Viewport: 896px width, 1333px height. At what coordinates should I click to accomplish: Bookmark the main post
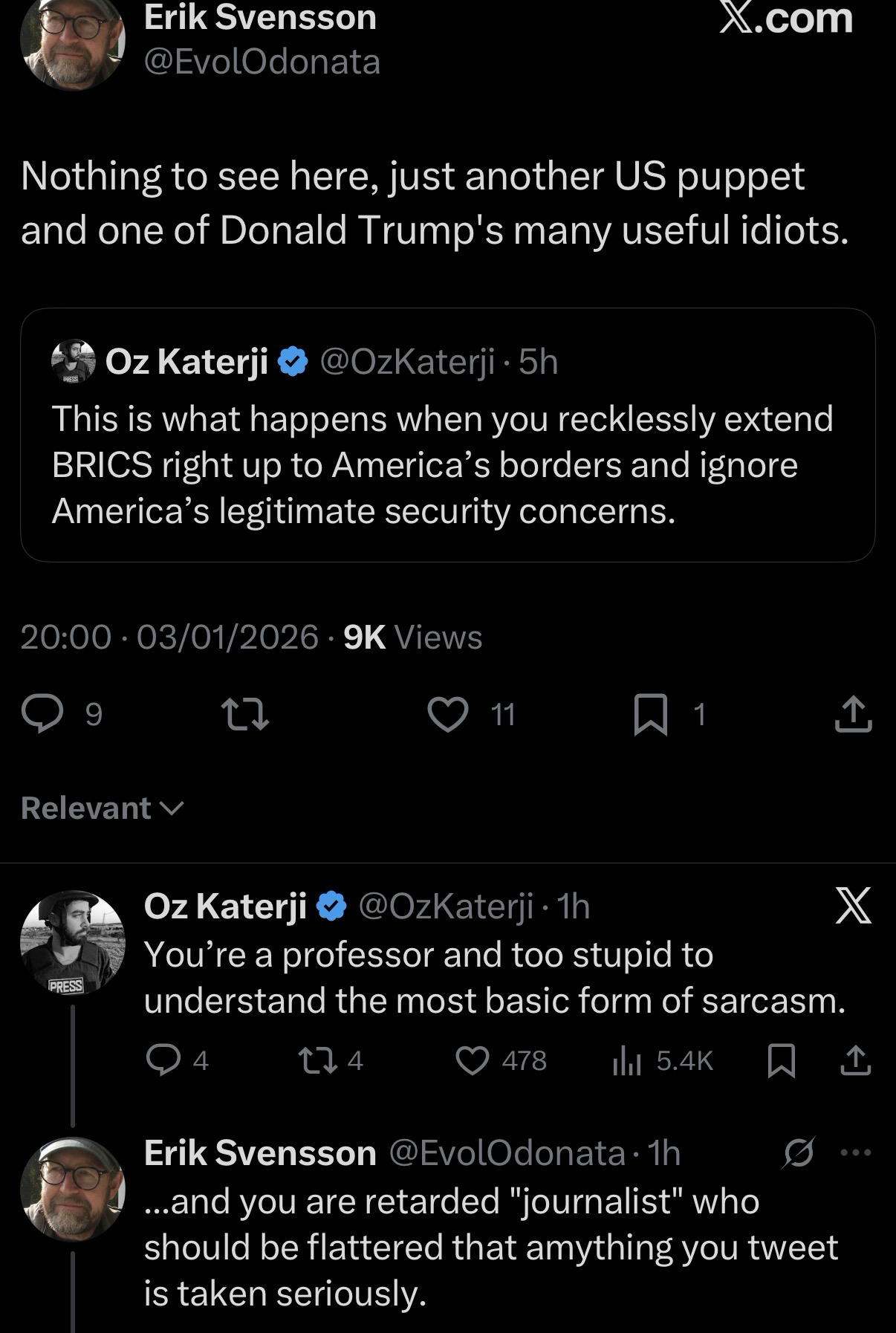(x=651, y=714)
